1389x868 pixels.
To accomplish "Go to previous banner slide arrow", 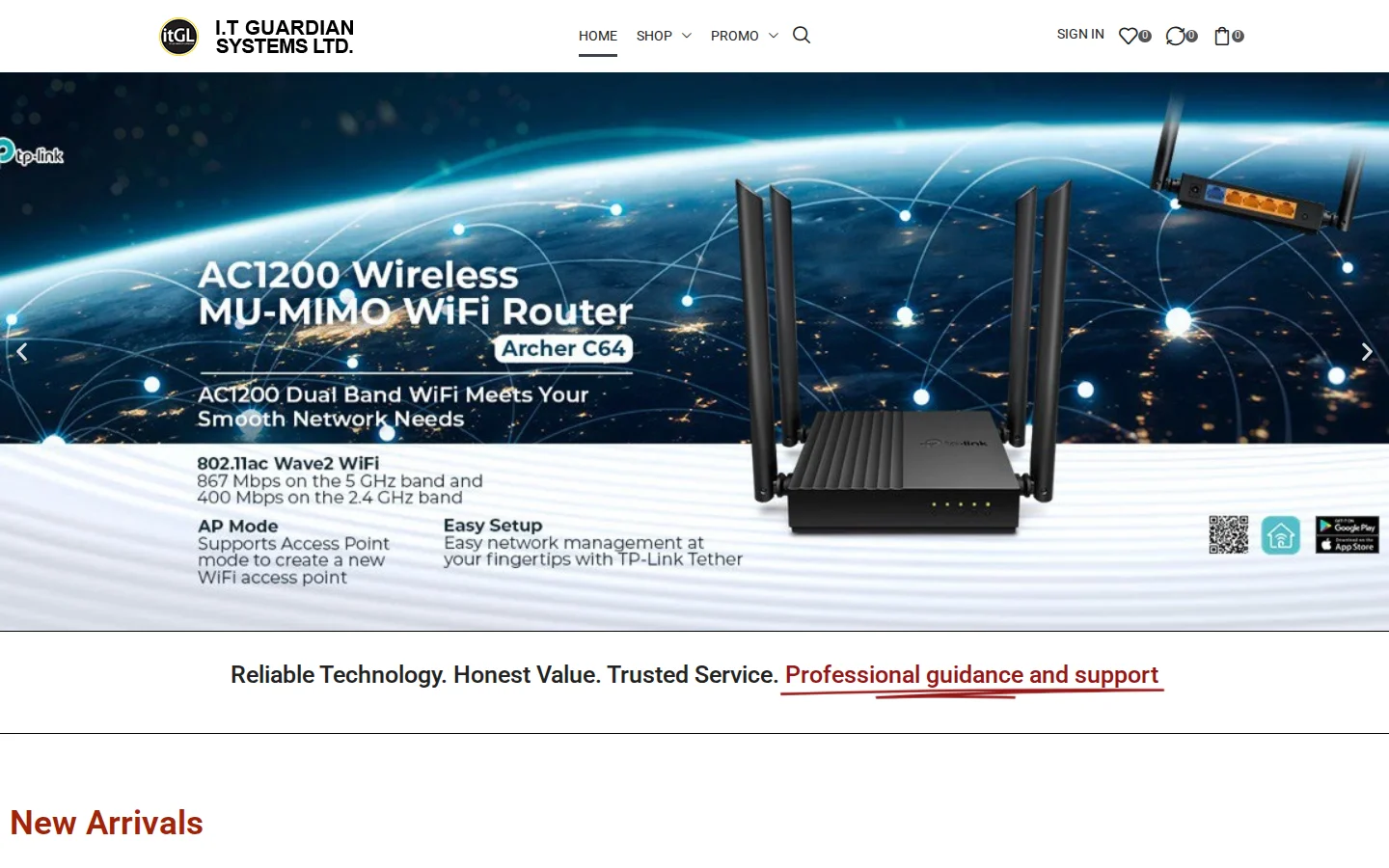I will (x=22, y=352).
